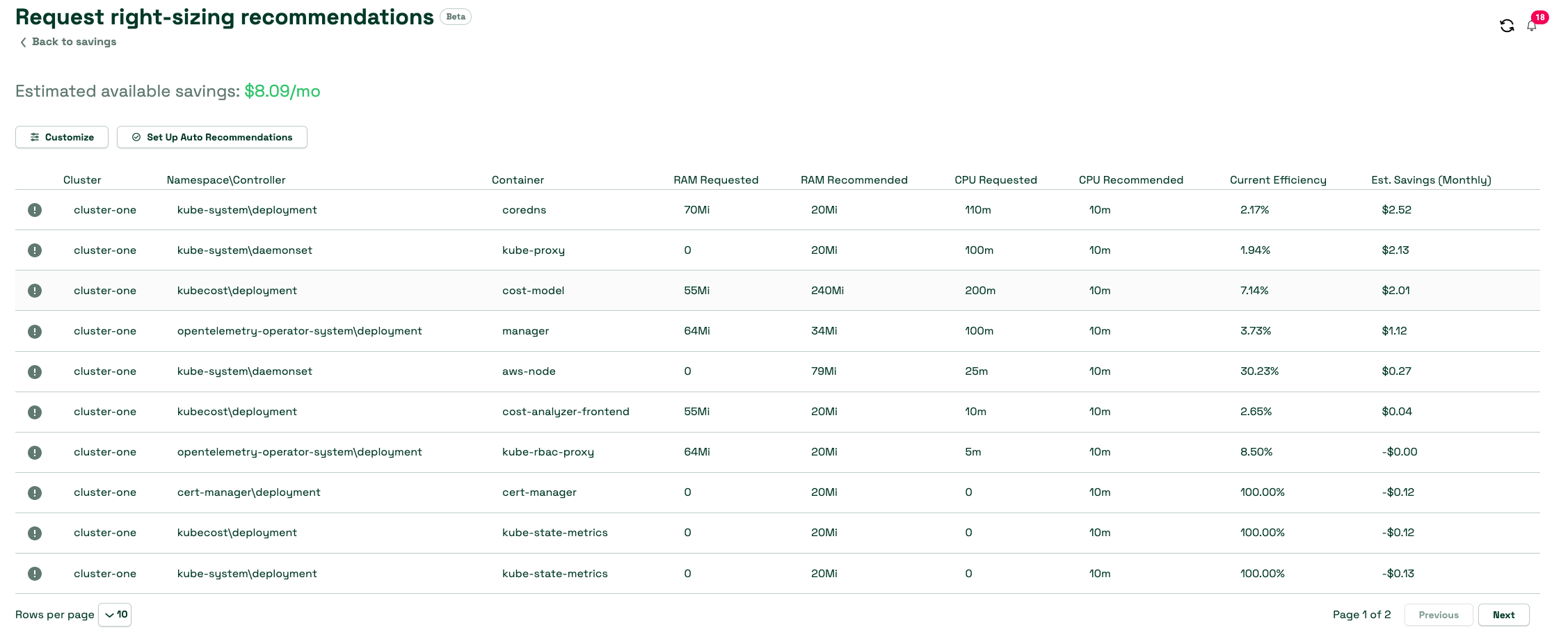
Task: Click the Container column header
Action: (x=518, y=180)
